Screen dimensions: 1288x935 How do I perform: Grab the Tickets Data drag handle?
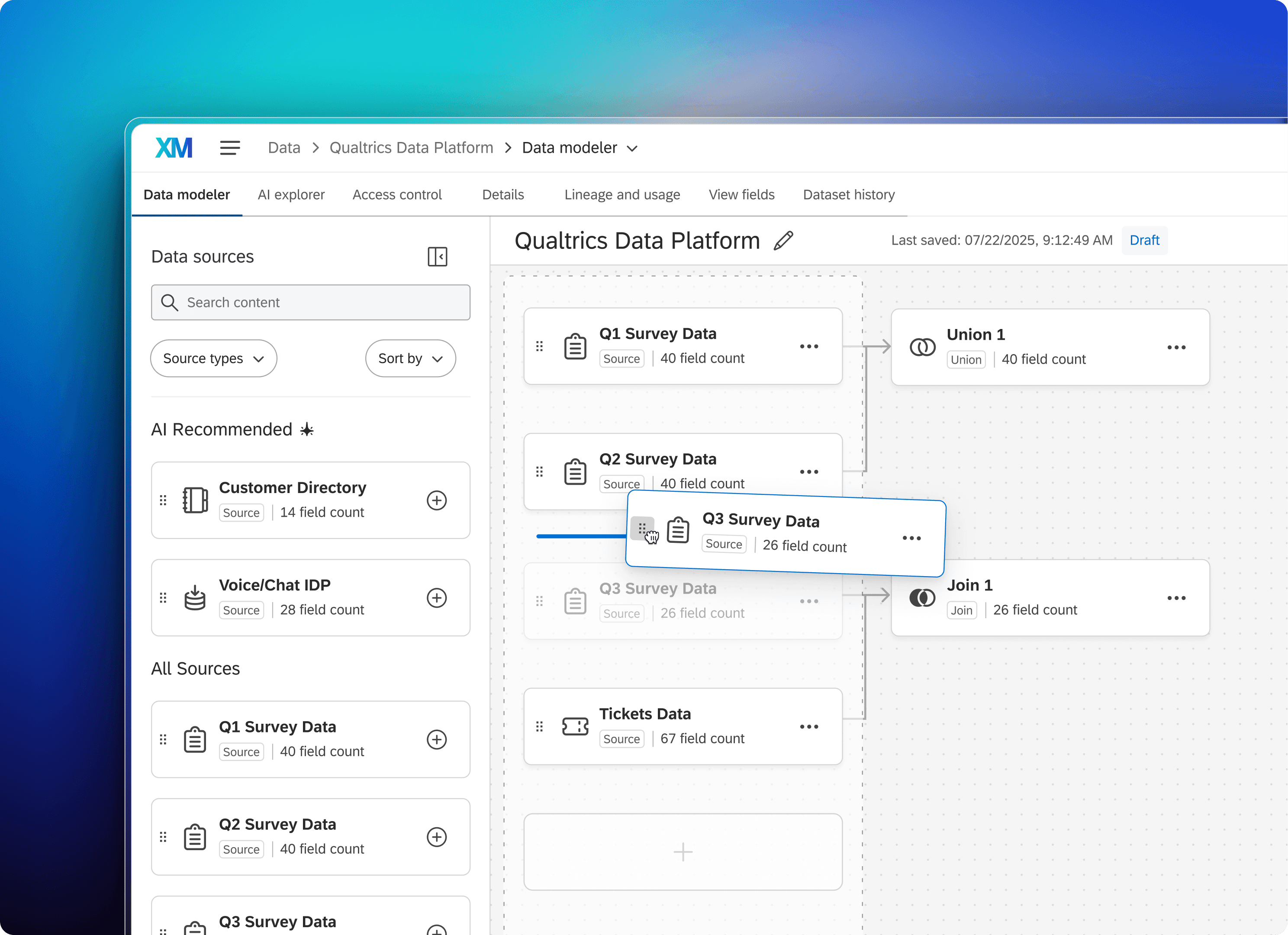[x=540, y=726]
